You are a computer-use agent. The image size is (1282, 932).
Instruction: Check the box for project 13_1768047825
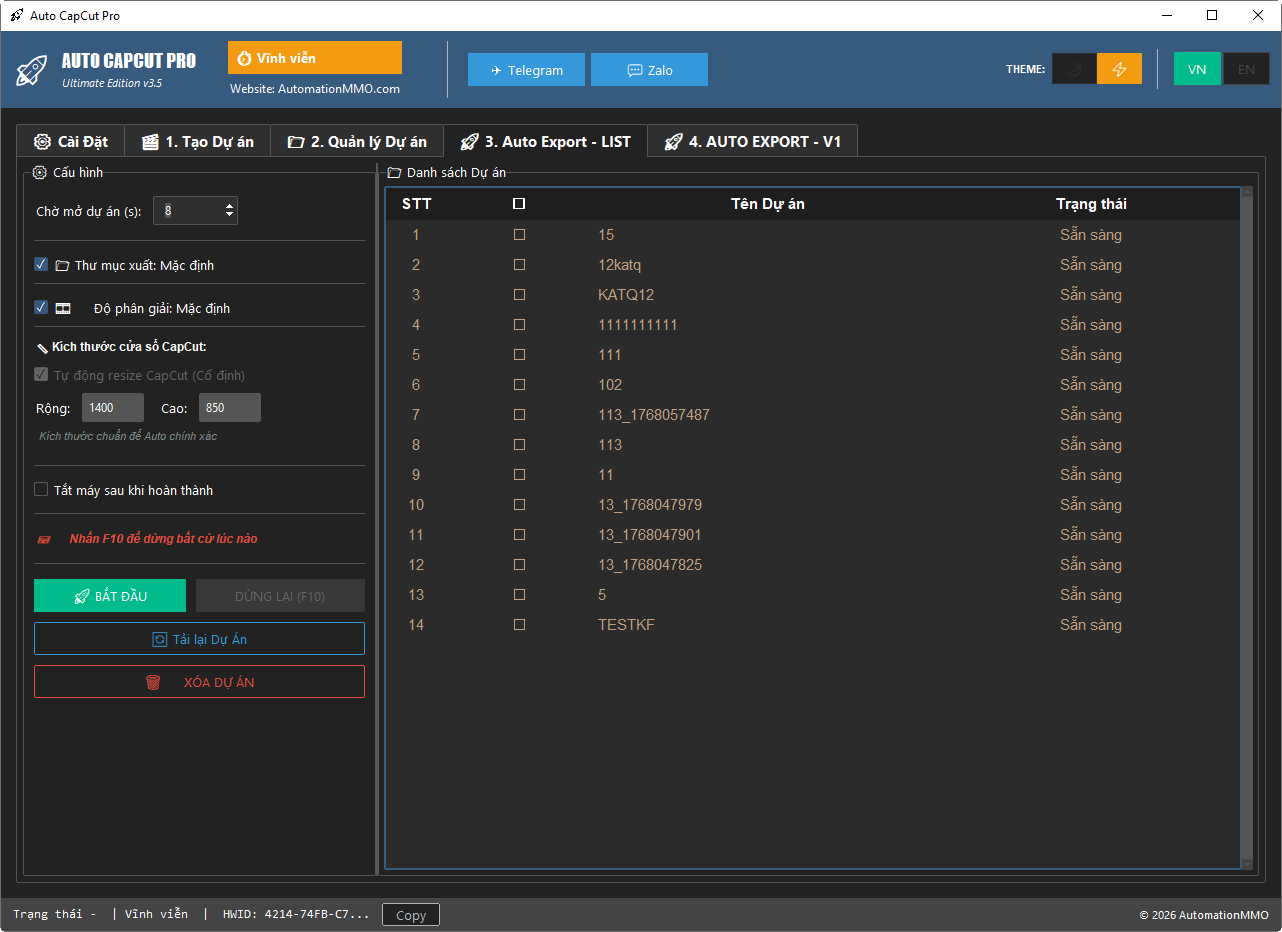click(519, 565)
